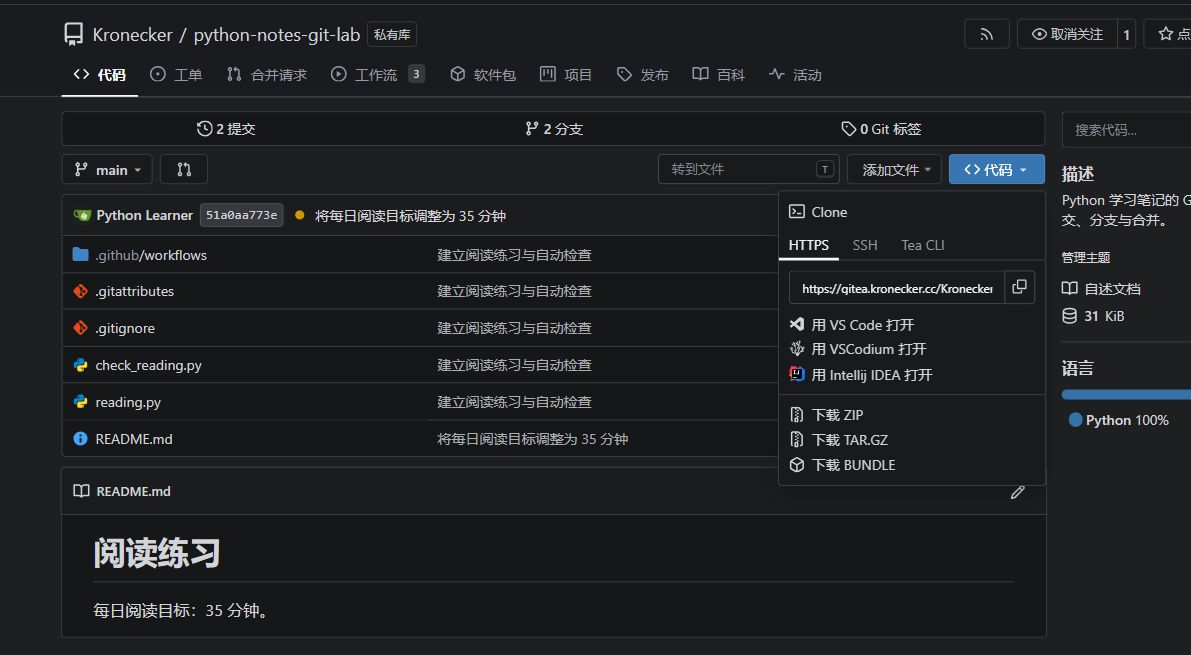Focus the 搜索代码 search box
The width and height of the screenshot is (1191, 655).
pyautogui.click(x=1126, y=130)
